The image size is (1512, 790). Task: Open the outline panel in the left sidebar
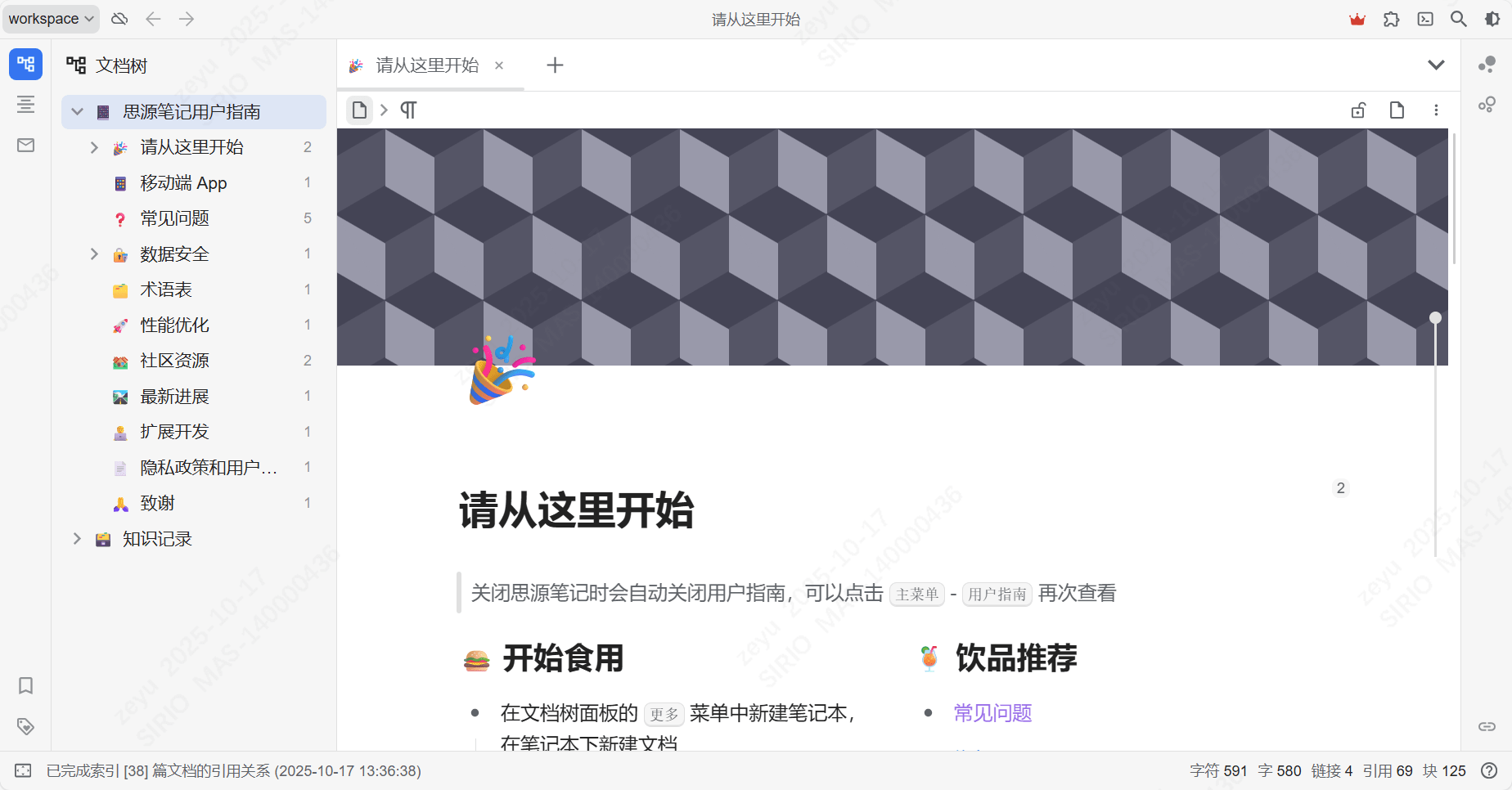tap(25, 105)
